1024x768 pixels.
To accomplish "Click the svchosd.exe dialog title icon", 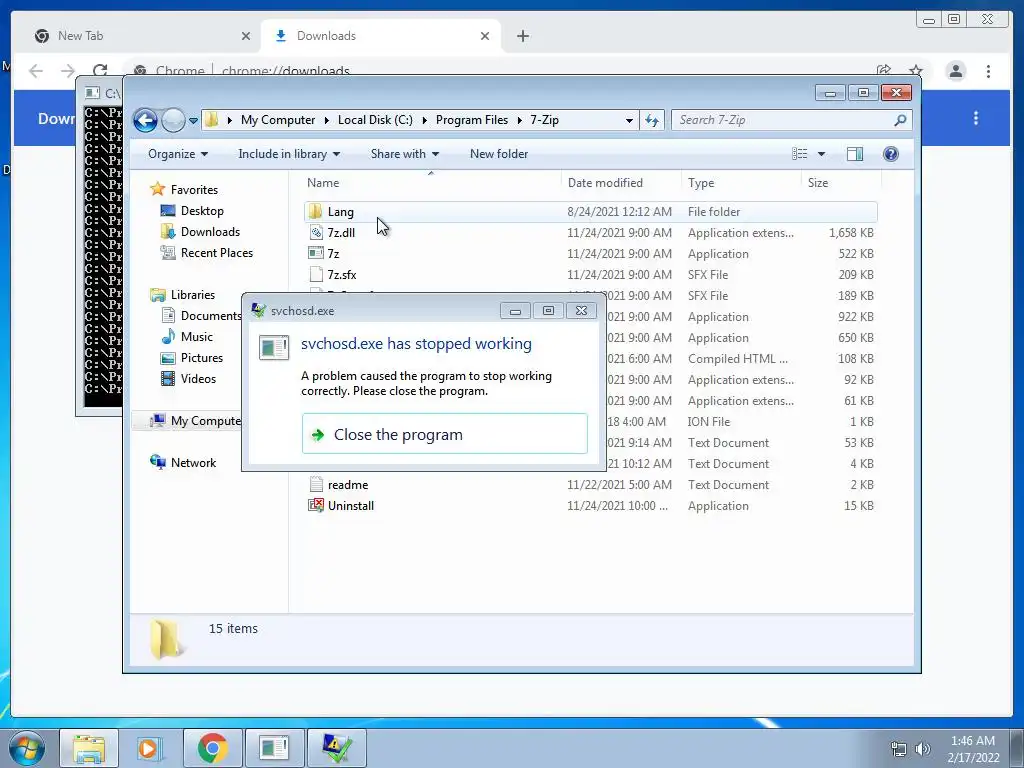I will [x=259, y=310].
